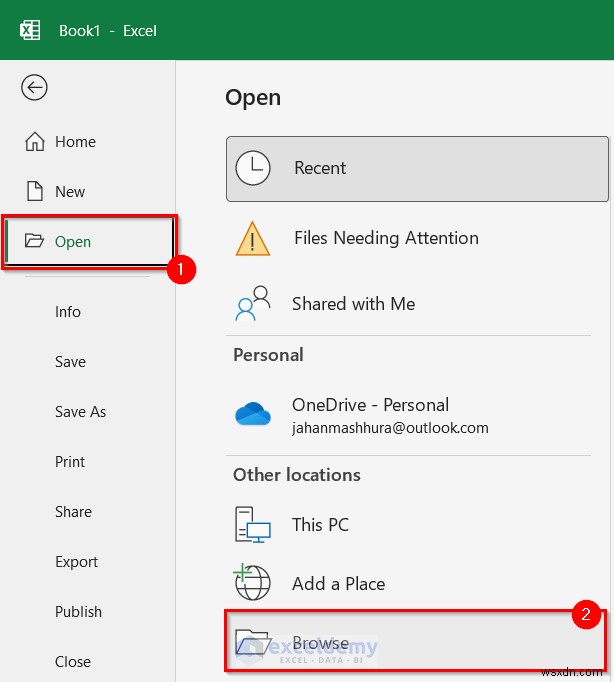The image size is (614, 682).
Task: Click the Shared with Me people icon
Action: pyautogui.click(x=253, y=303)
